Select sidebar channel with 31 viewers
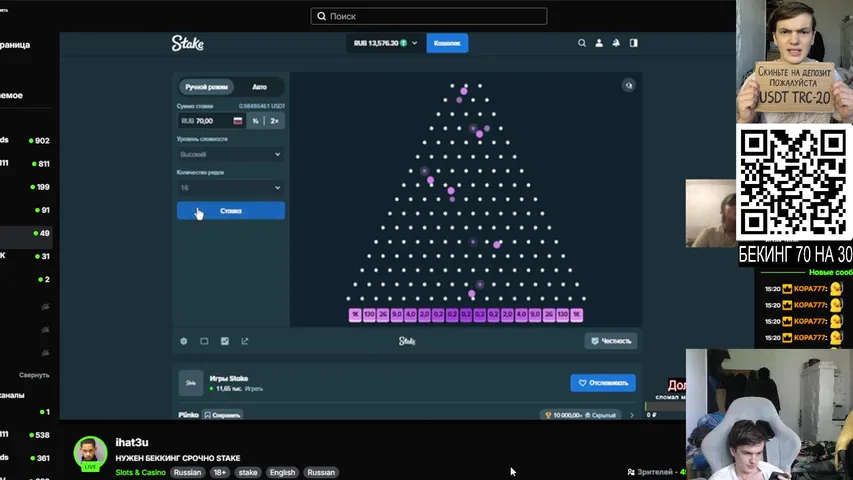The height and width of the screenshot is (480, 853). click(26, 256)
